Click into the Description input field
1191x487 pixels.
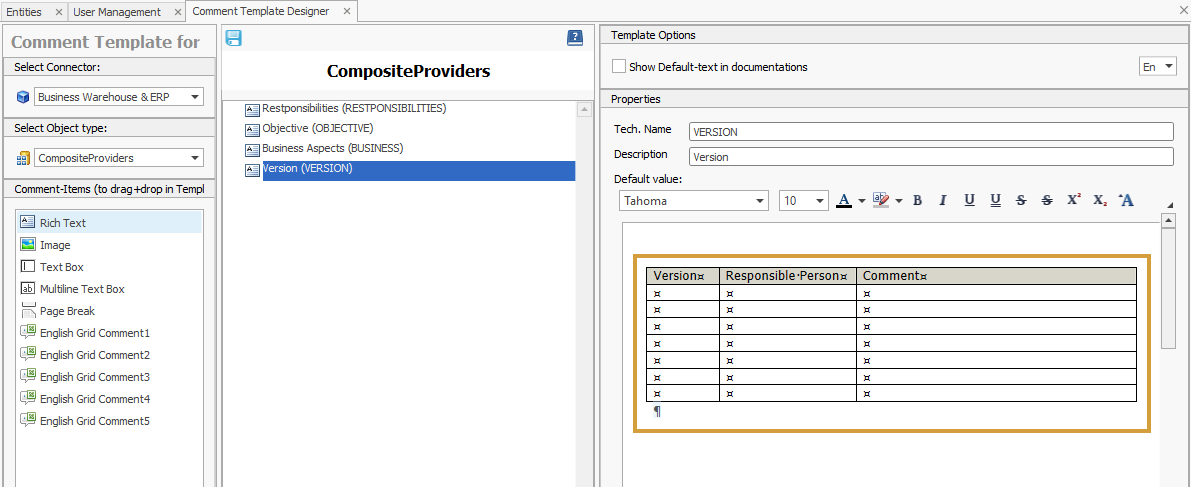point(930,157)
